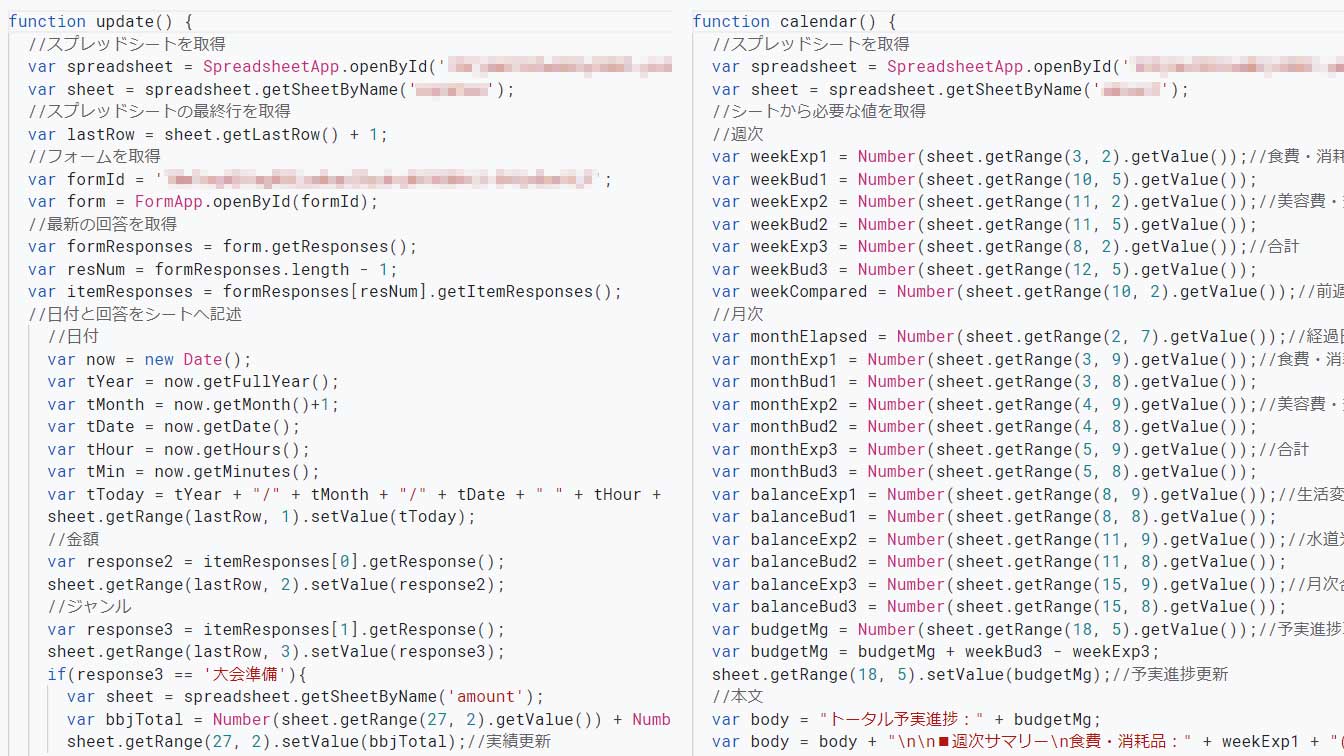Click the 'function update() {' declaration line
Viewport: 1344px width, 756px height.
100,21
